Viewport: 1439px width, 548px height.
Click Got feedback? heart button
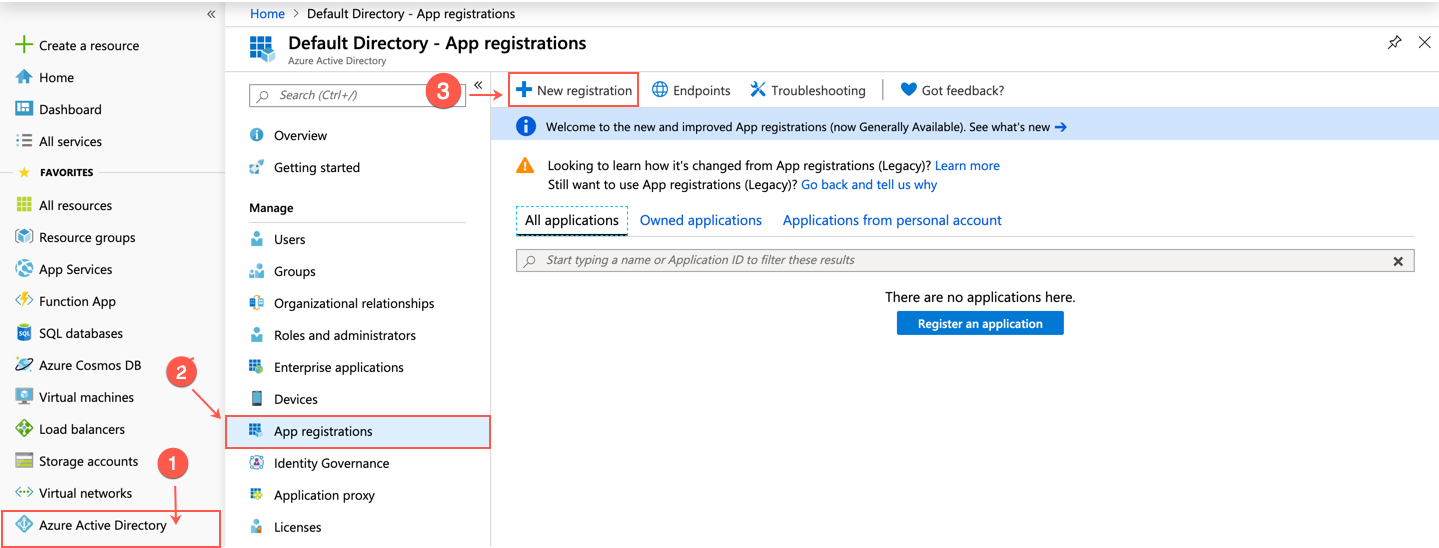pos(952,90)
